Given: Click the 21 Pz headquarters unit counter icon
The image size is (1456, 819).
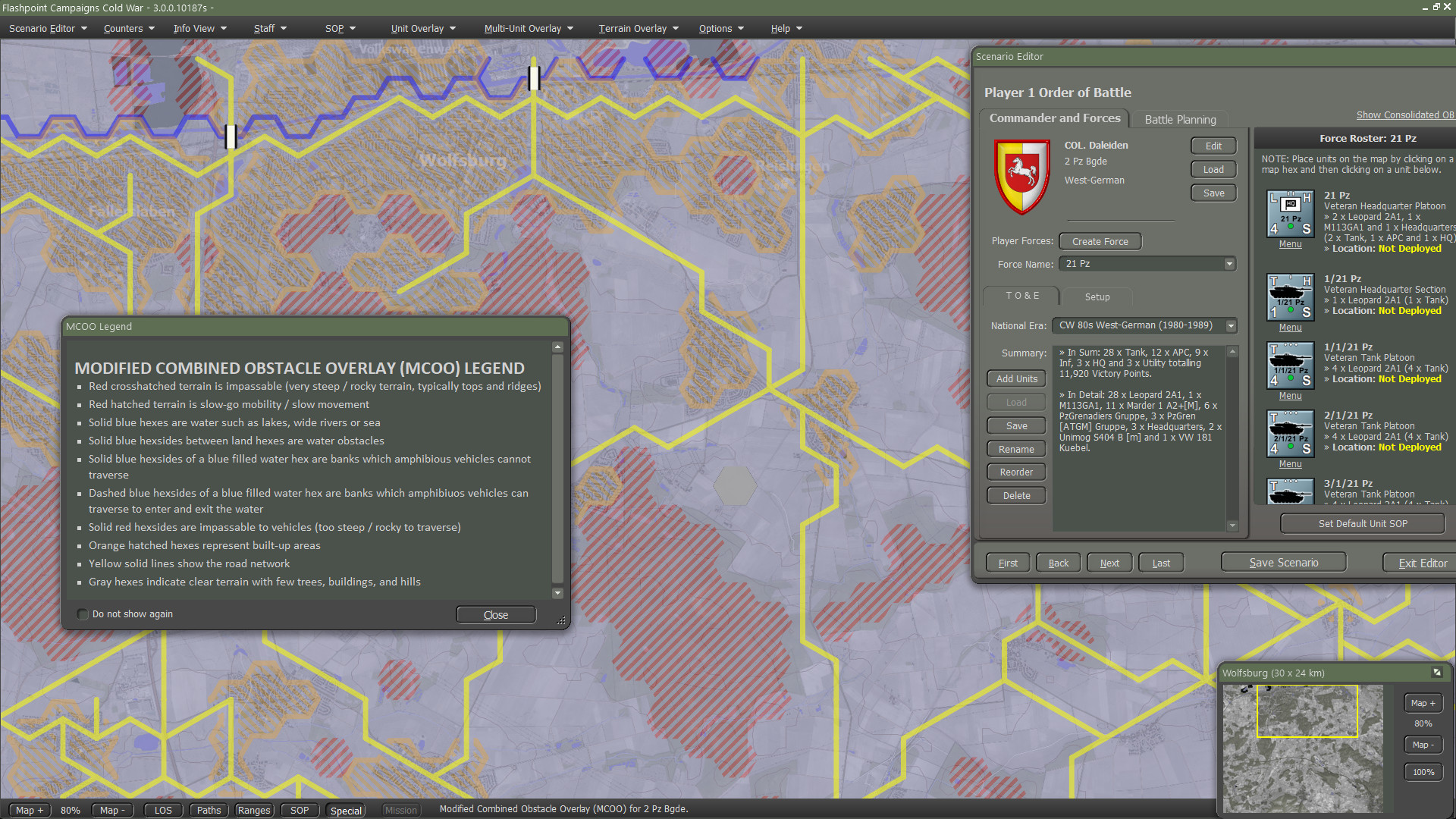Looking at the screenshot, I should point(1290,214).
